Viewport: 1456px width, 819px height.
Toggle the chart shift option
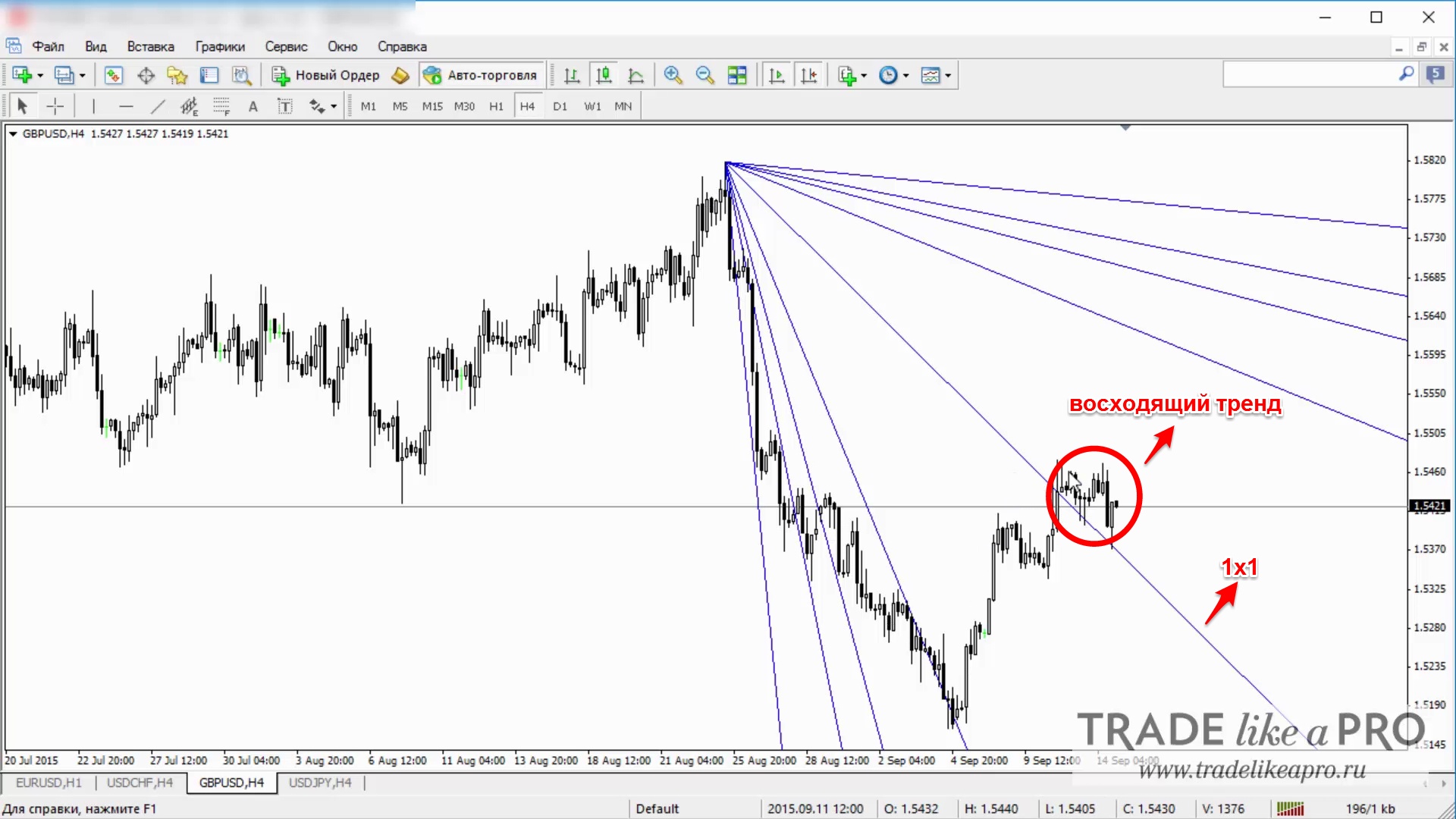tap(808, 75)
